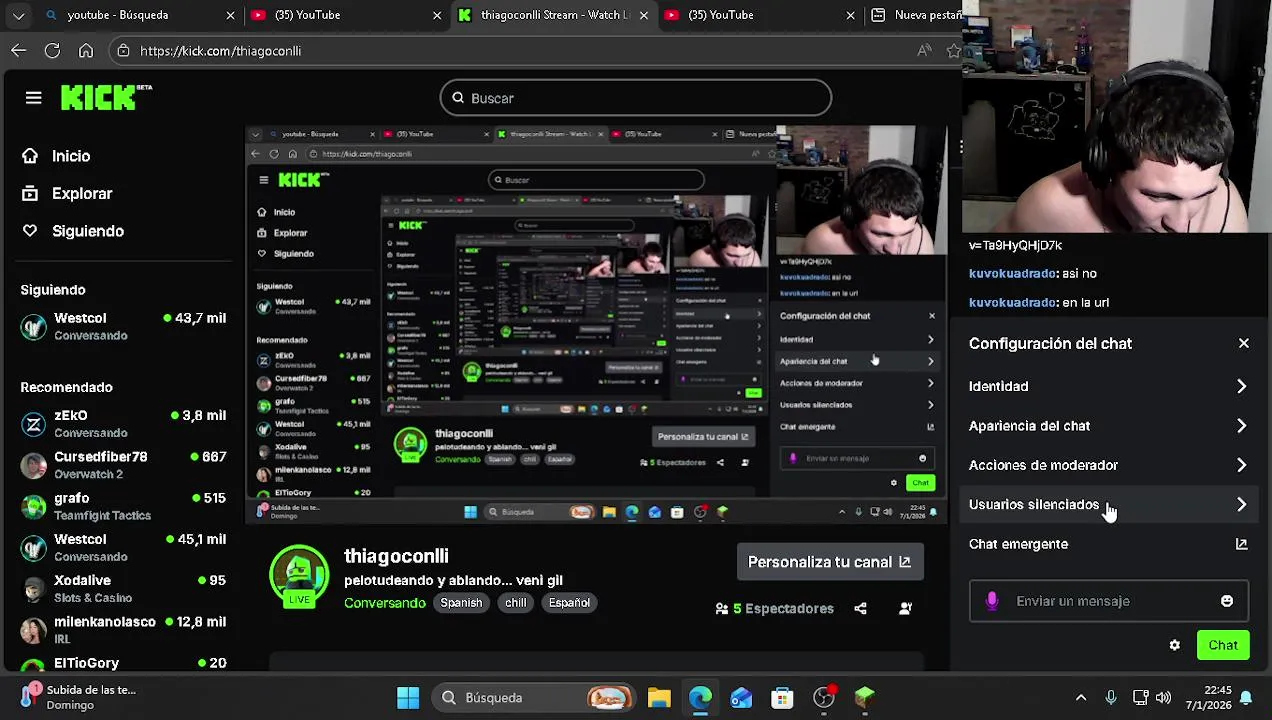Click the weather widget in the taskbar
Screen dimensions: 1272x720
pos(79,697)
